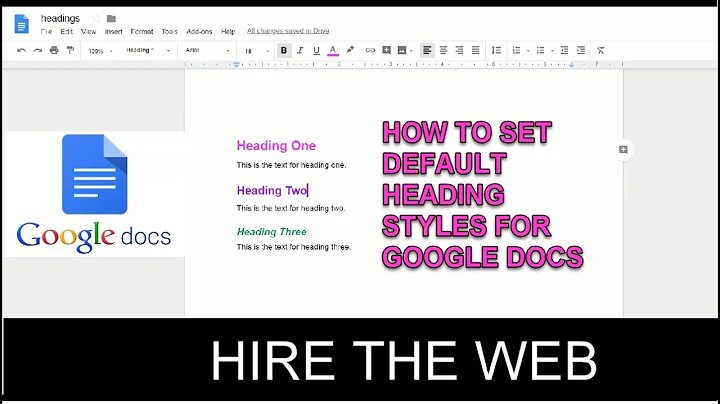
Task: Open the Add-ons menu
Action: 199,32
